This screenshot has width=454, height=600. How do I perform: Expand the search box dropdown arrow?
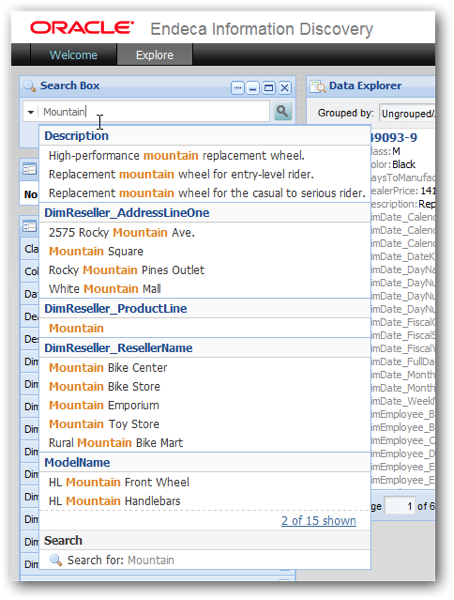(x=31, y=112)
